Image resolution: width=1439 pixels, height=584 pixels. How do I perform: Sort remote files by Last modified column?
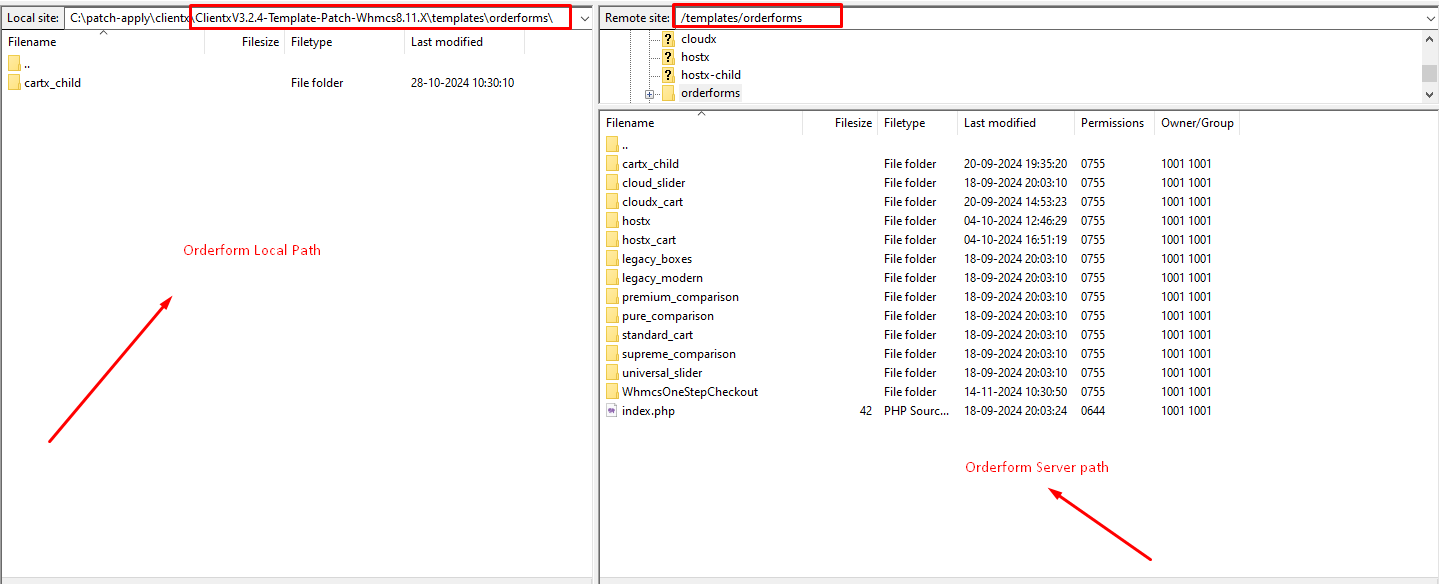point(1000,123)
